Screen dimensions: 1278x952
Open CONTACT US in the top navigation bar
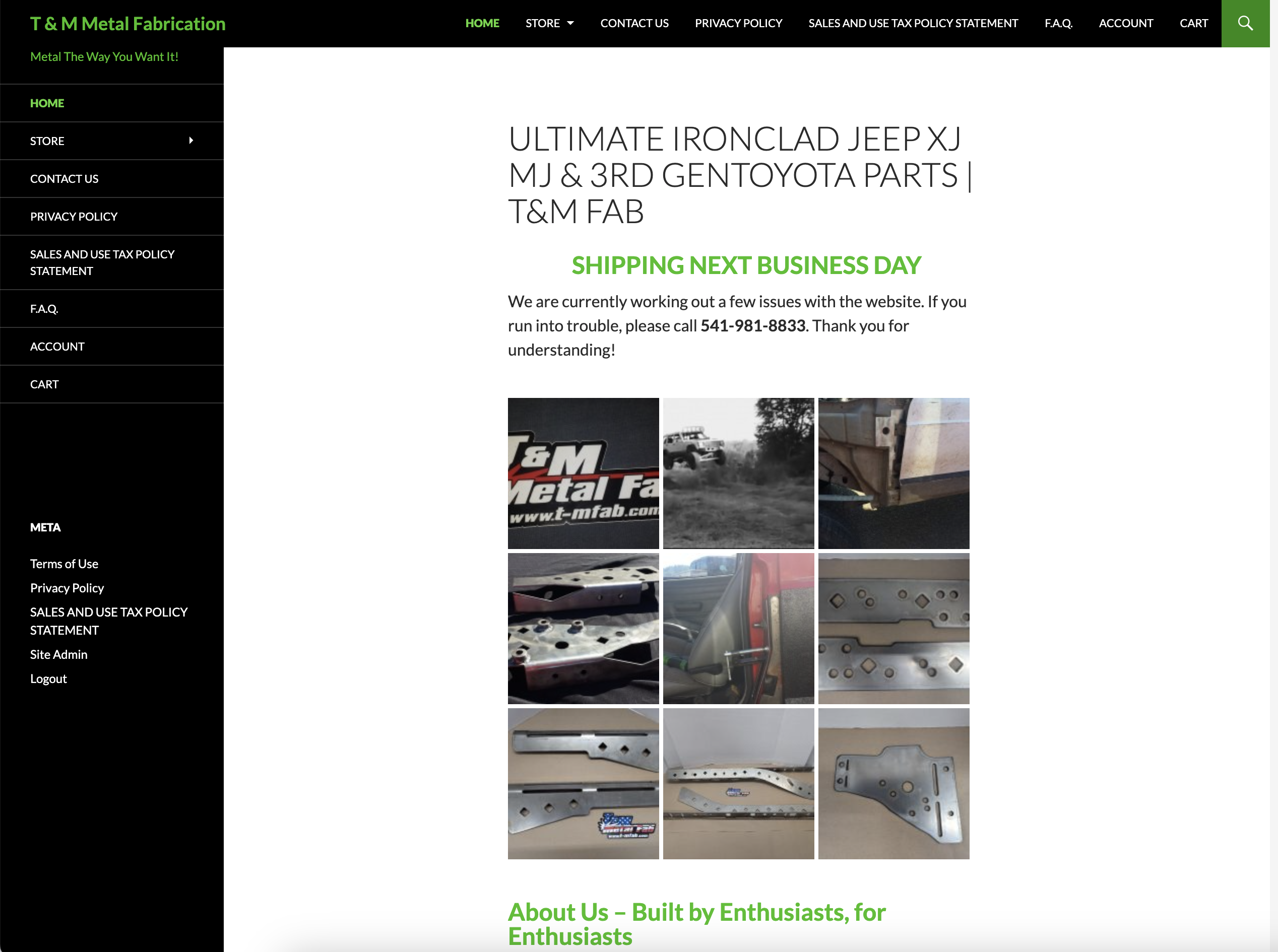tap(634, 23)
